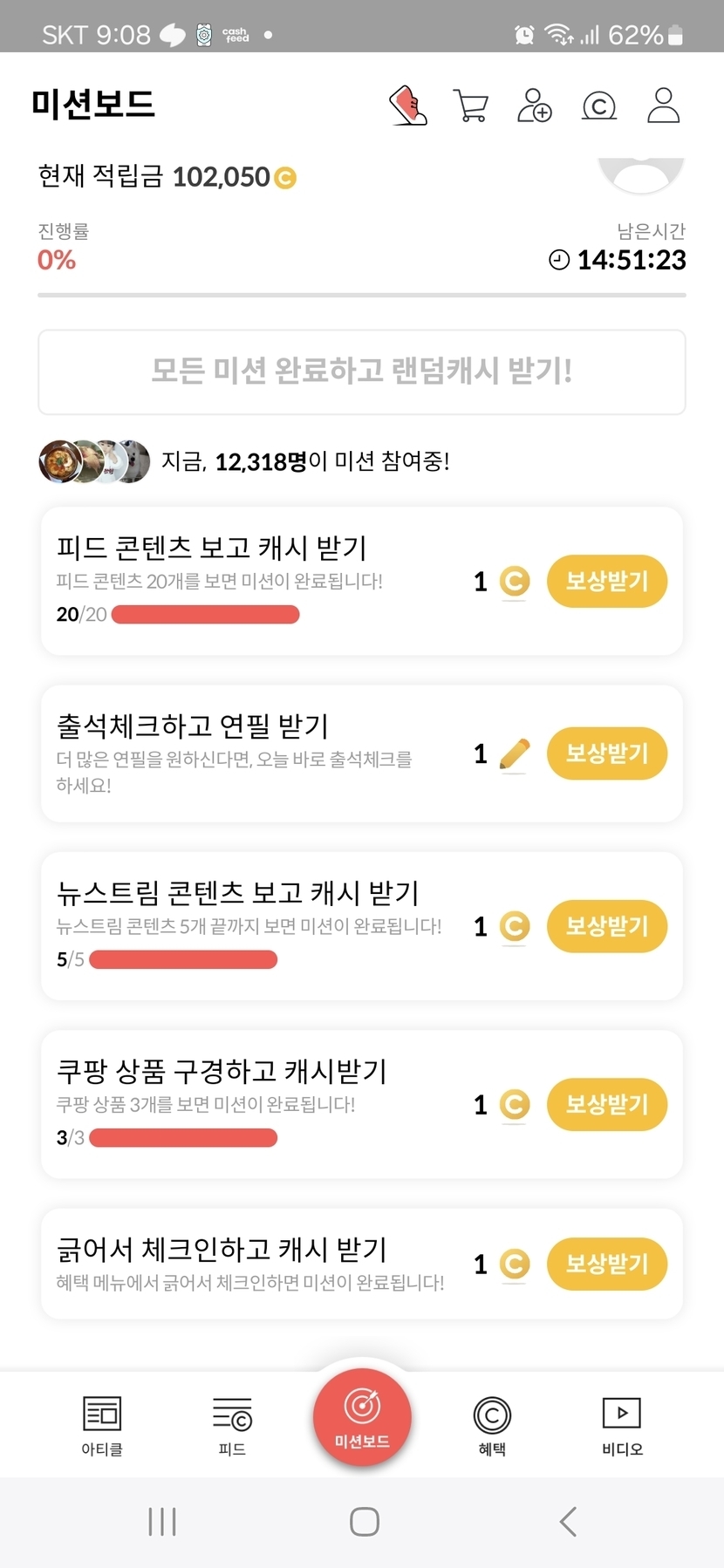Image resolution: width=724 pixels, height=1568 pixels.
Task: Tap the gold coin beside current savings
Action: click(x=285, y=178)
